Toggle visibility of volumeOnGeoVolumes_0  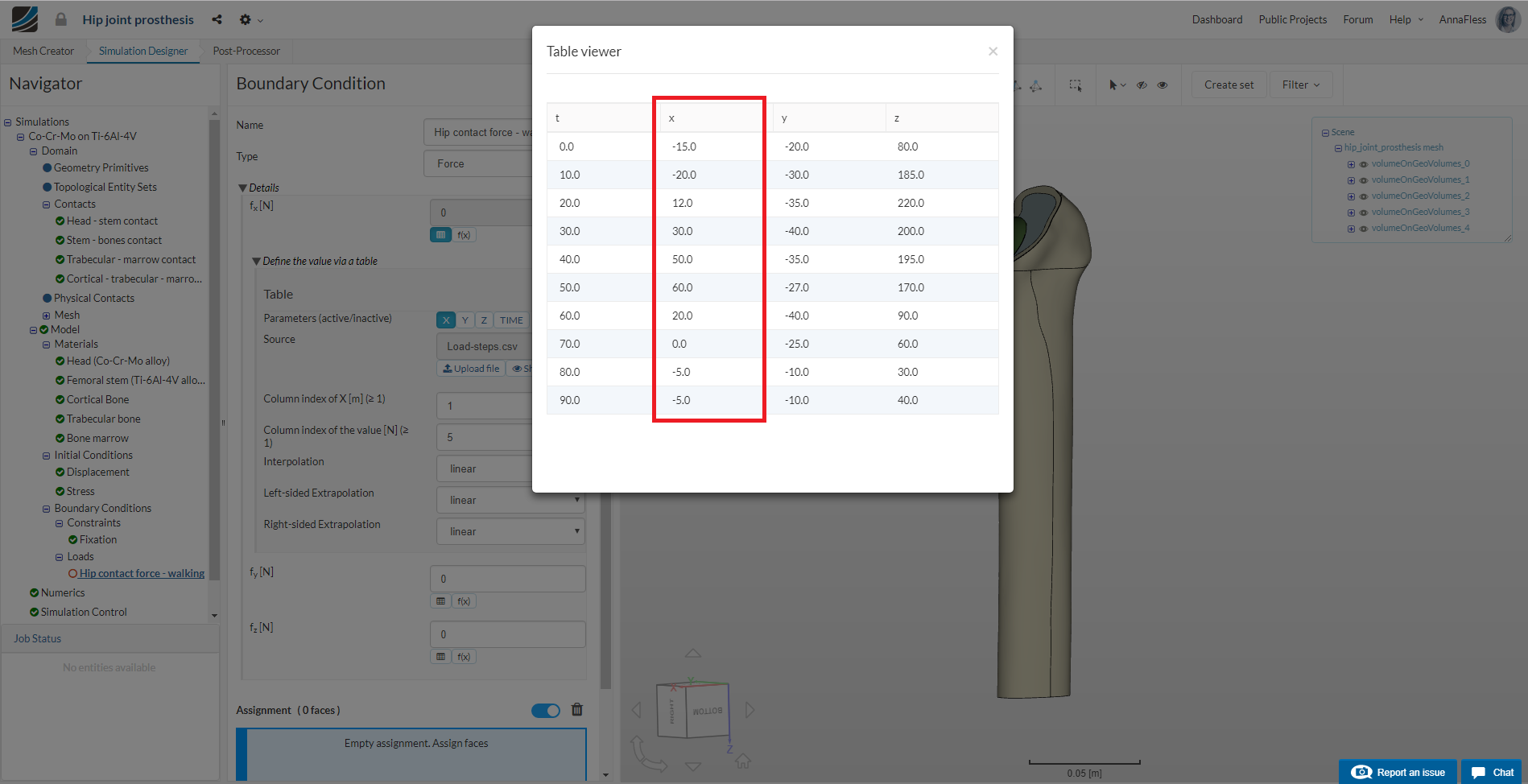pyautogui.click(x=1363, y=164)
